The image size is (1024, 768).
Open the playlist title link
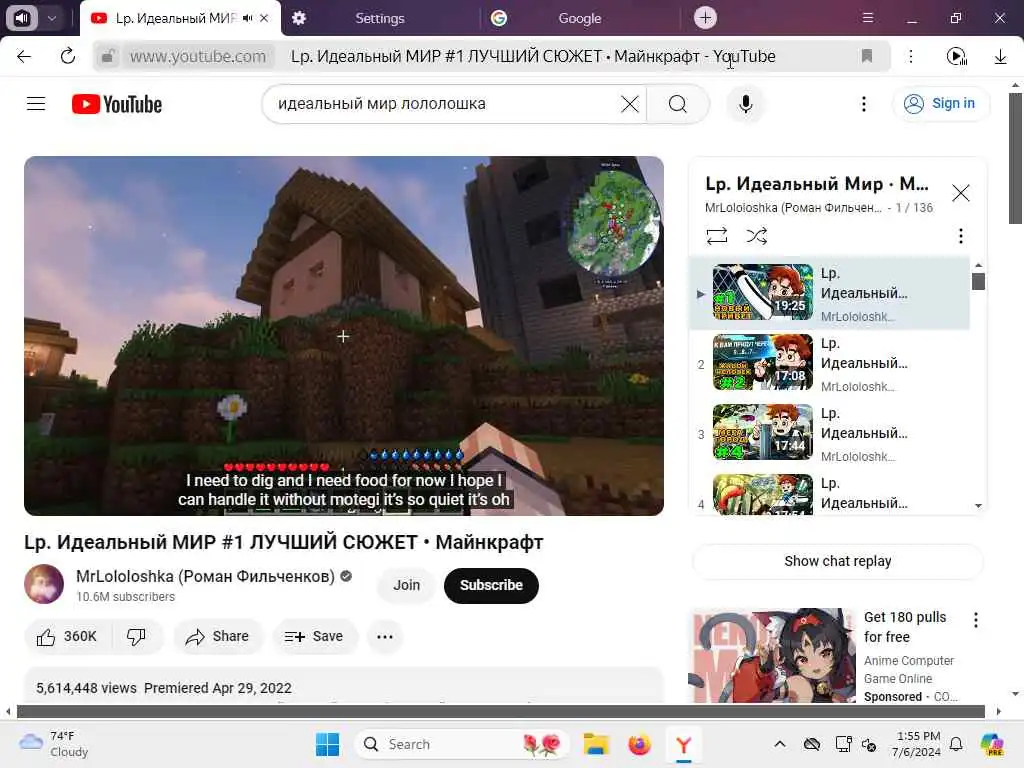click(816, 184)
